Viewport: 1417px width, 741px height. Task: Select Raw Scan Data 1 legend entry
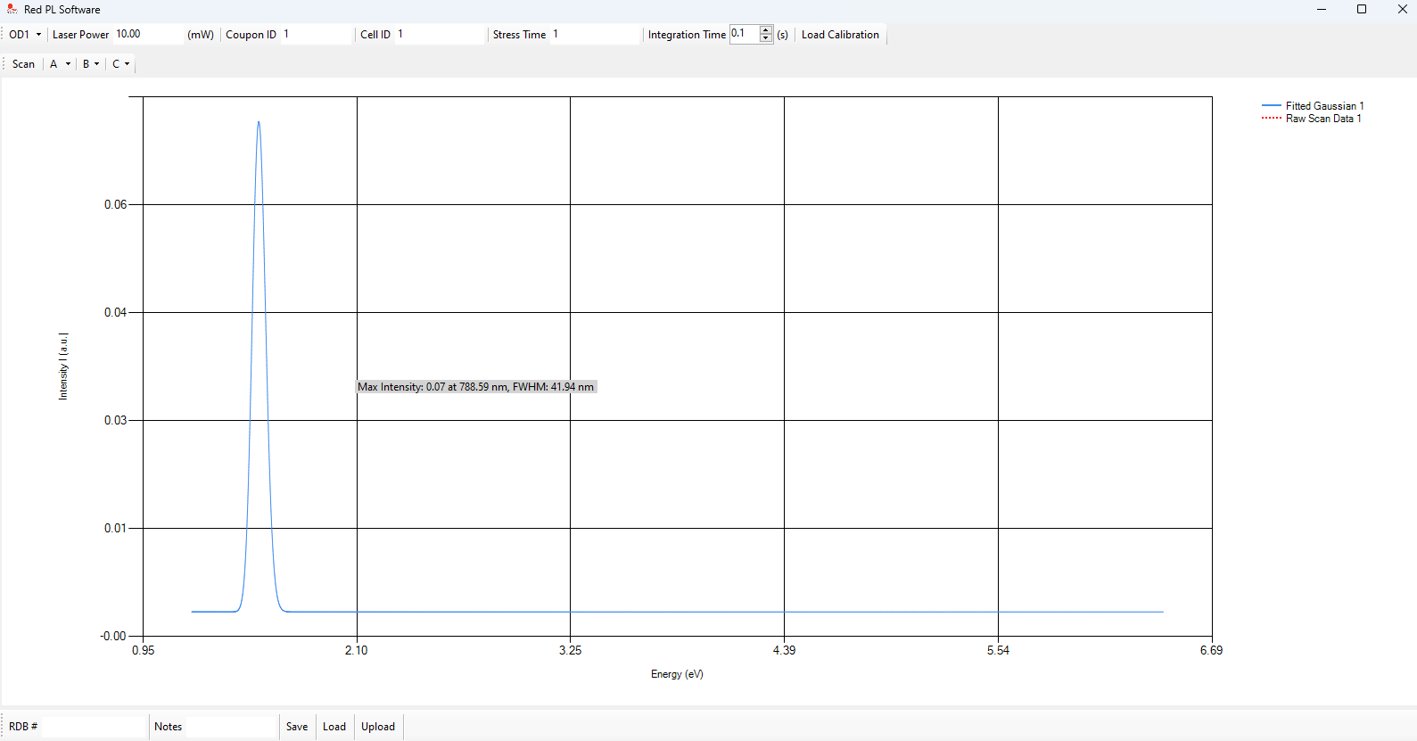pos(1323,118)
